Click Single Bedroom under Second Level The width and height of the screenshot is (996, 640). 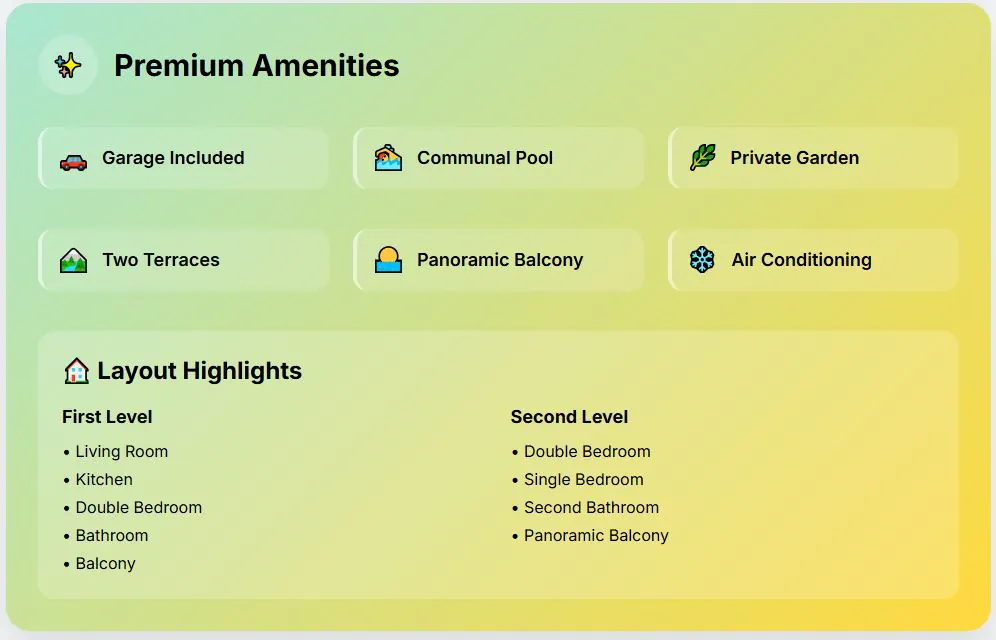coord(584,480)
